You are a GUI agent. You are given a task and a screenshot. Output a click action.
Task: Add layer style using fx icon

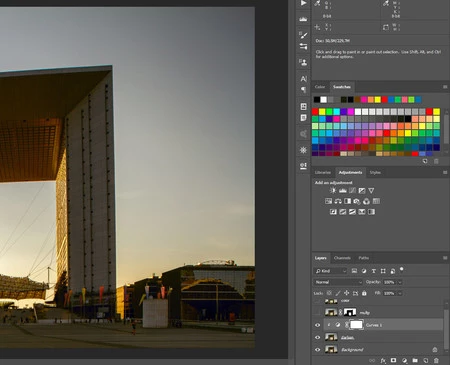[x=383, y=360]
